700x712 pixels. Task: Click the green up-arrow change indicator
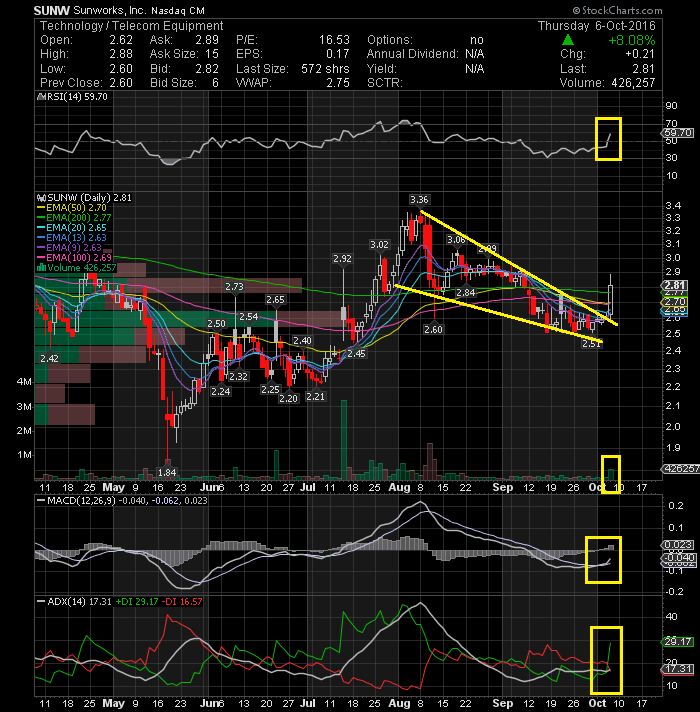point(567,40)
